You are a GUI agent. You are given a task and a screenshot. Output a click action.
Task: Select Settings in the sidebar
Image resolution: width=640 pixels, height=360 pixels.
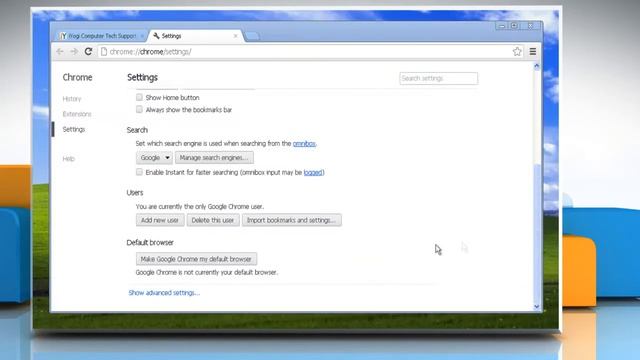(74, 129)
